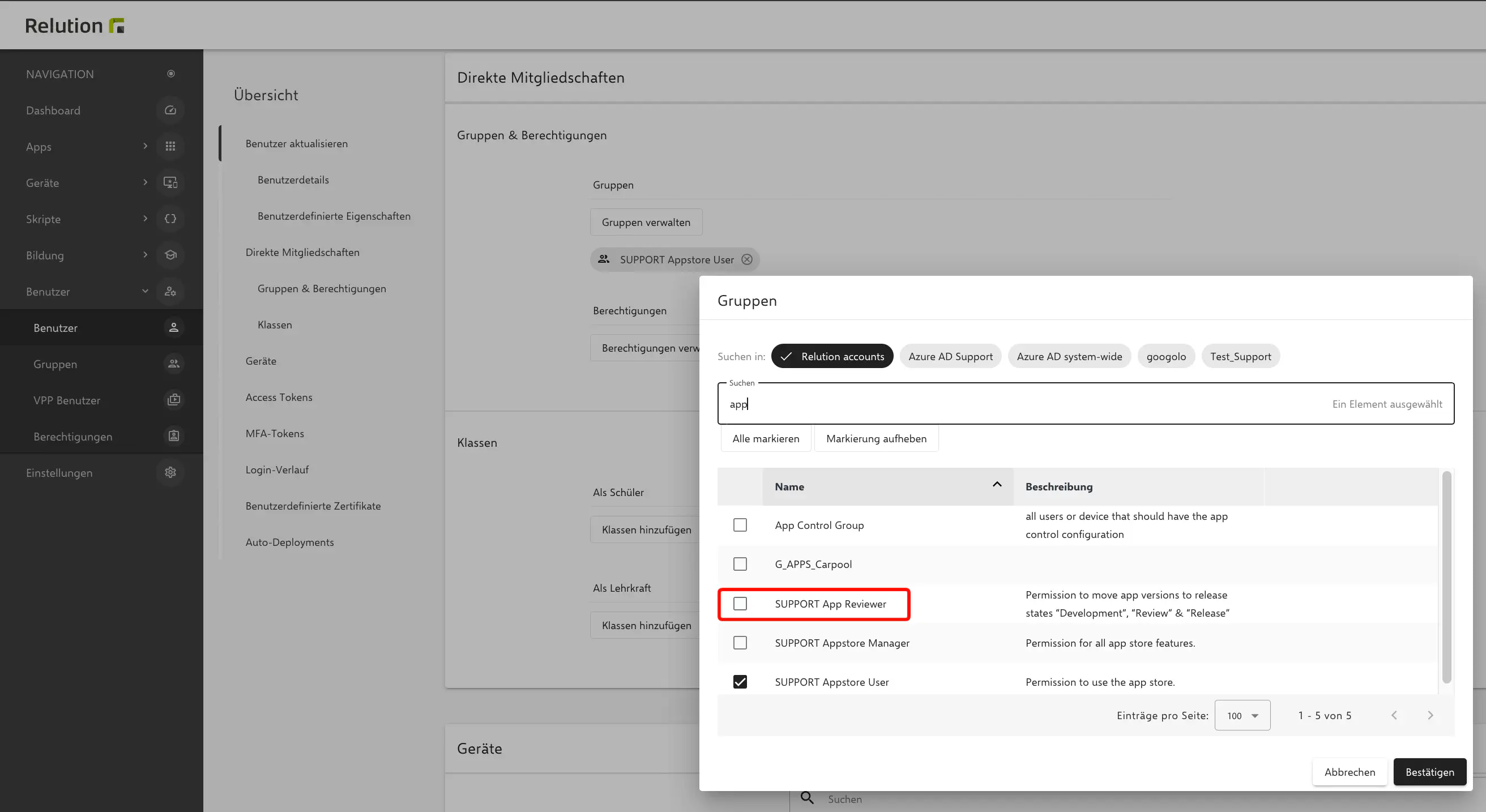Open Einstellungen in the sidebar
The height and width of the screenshot is (812, 1486).
[59, 473]
